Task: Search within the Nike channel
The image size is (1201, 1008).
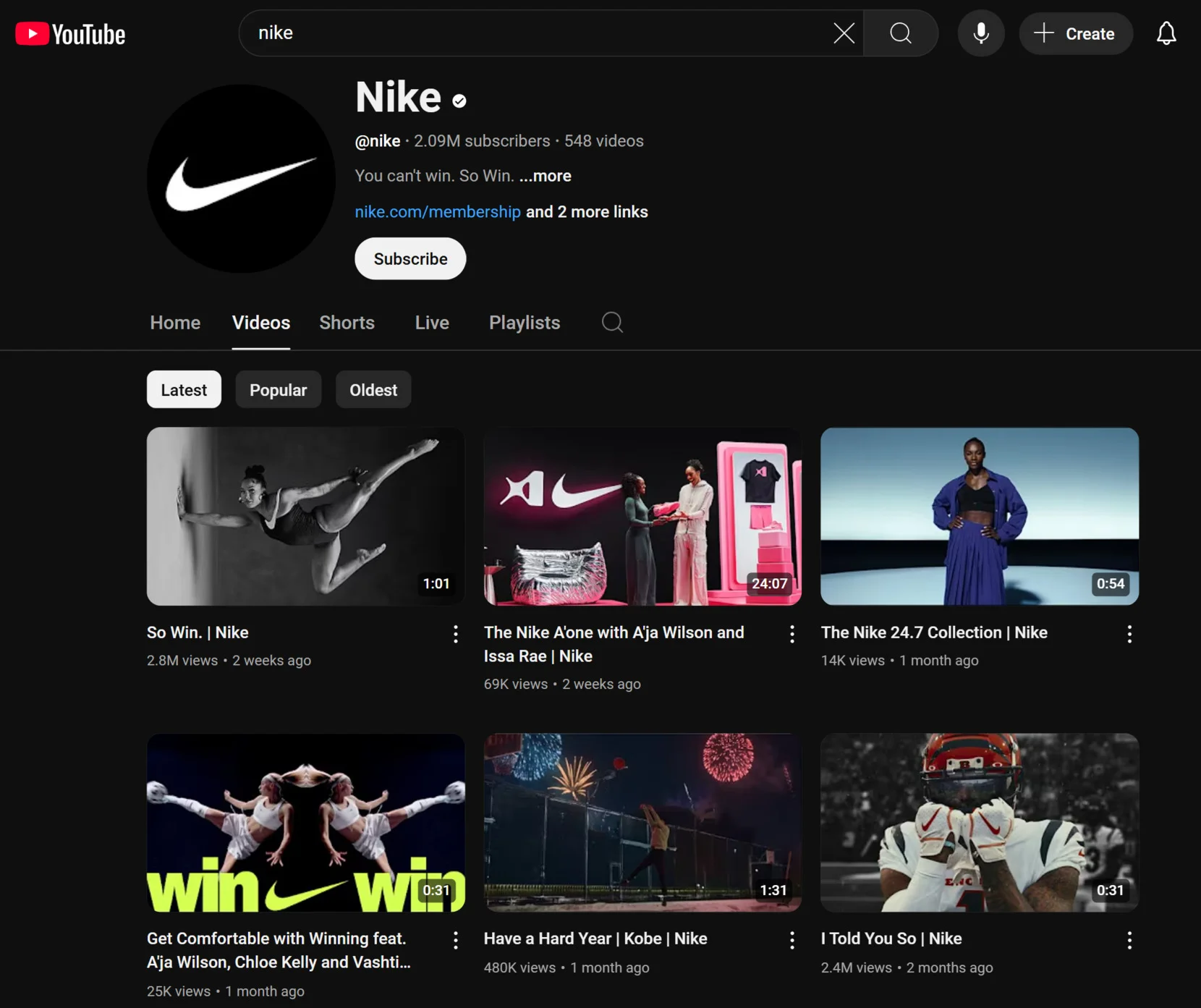Action: pyautogui.click(x=612, y=322)
